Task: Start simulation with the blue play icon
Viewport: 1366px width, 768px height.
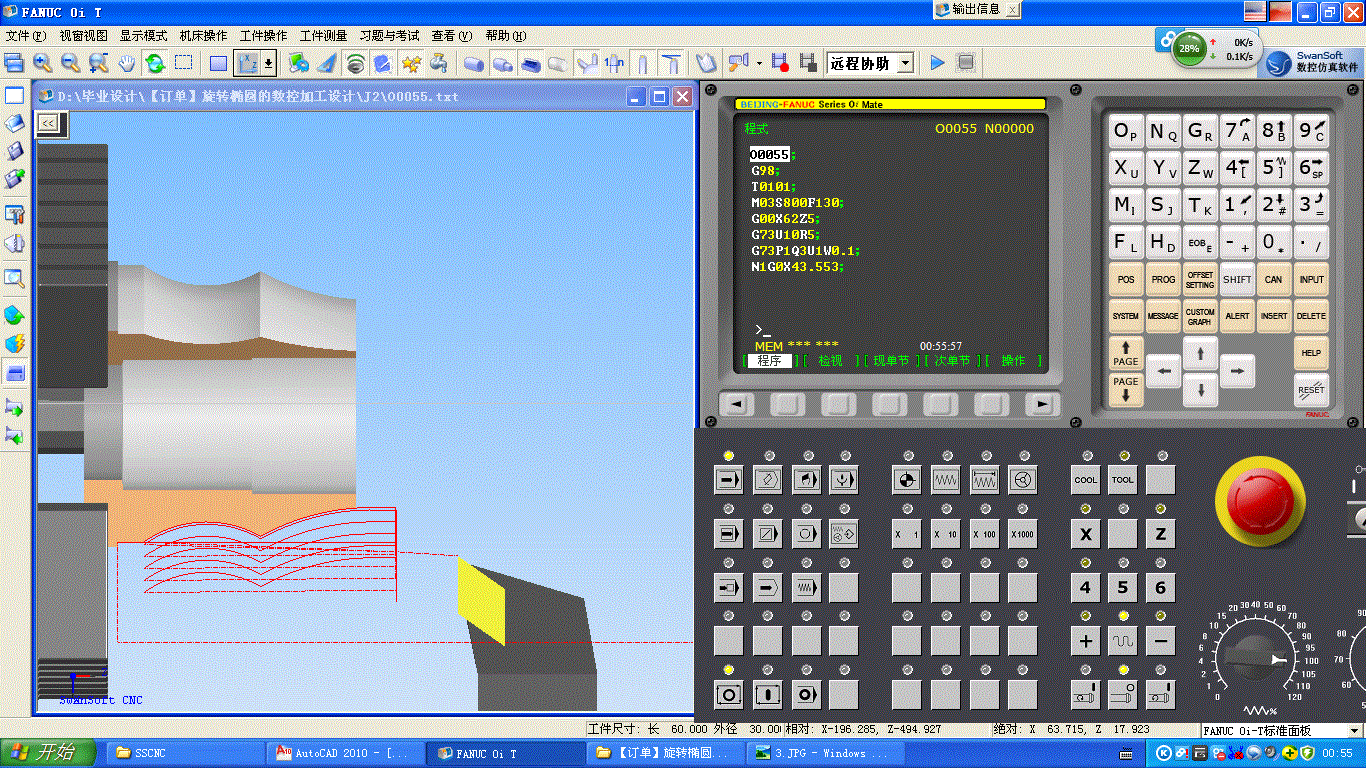Action: 937,63
